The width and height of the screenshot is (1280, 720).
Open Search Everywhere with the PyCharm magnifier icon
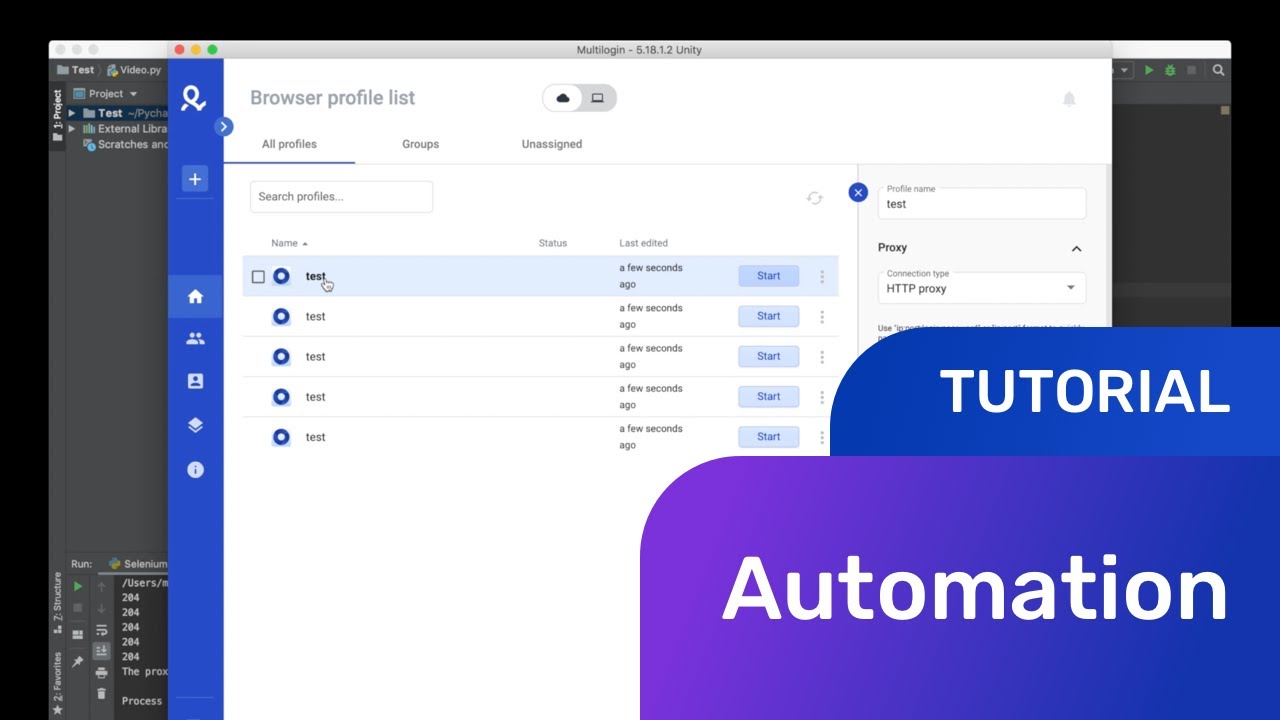1218,70
